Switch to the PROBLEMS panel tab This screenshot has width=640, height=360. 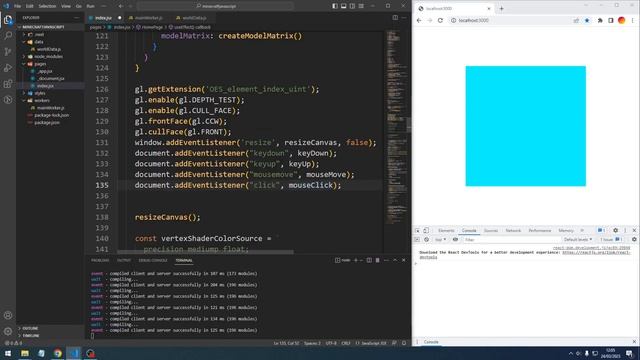tap(100, 260)
